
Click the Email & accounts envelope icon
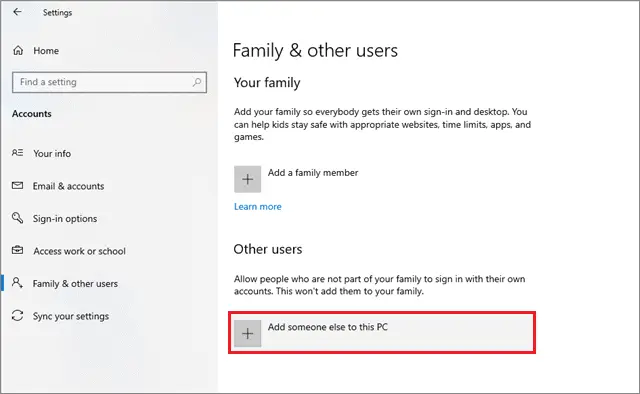[18, 185]
